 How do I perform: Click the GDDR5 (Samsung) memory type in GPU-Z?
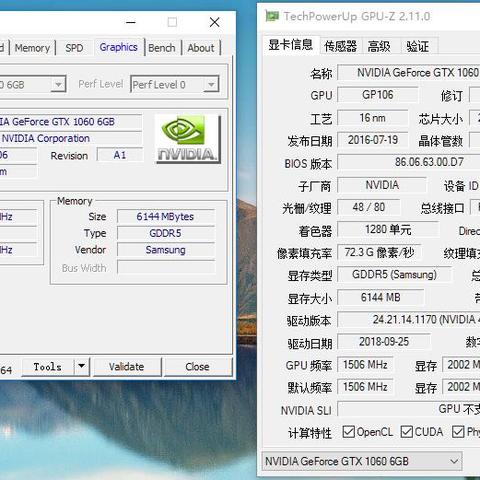point(394,275)
